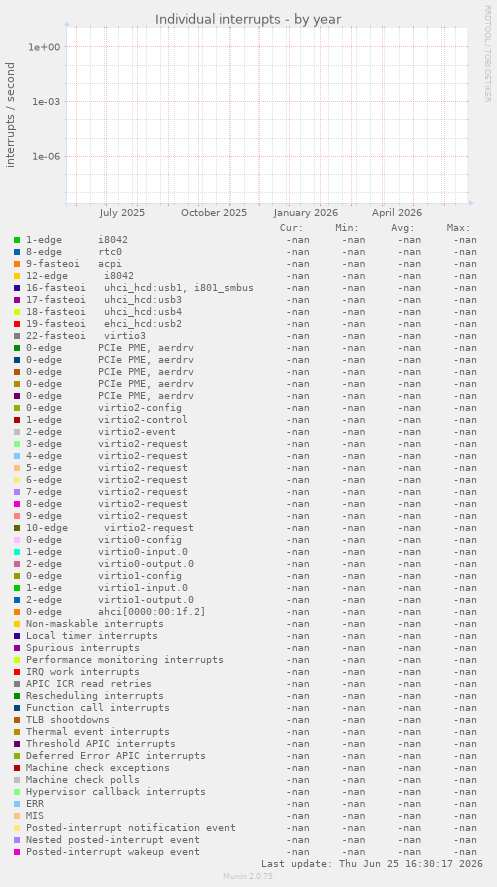
Task: Click the red swatch for ehci_hcd:usb2
Action: [17, 324]
